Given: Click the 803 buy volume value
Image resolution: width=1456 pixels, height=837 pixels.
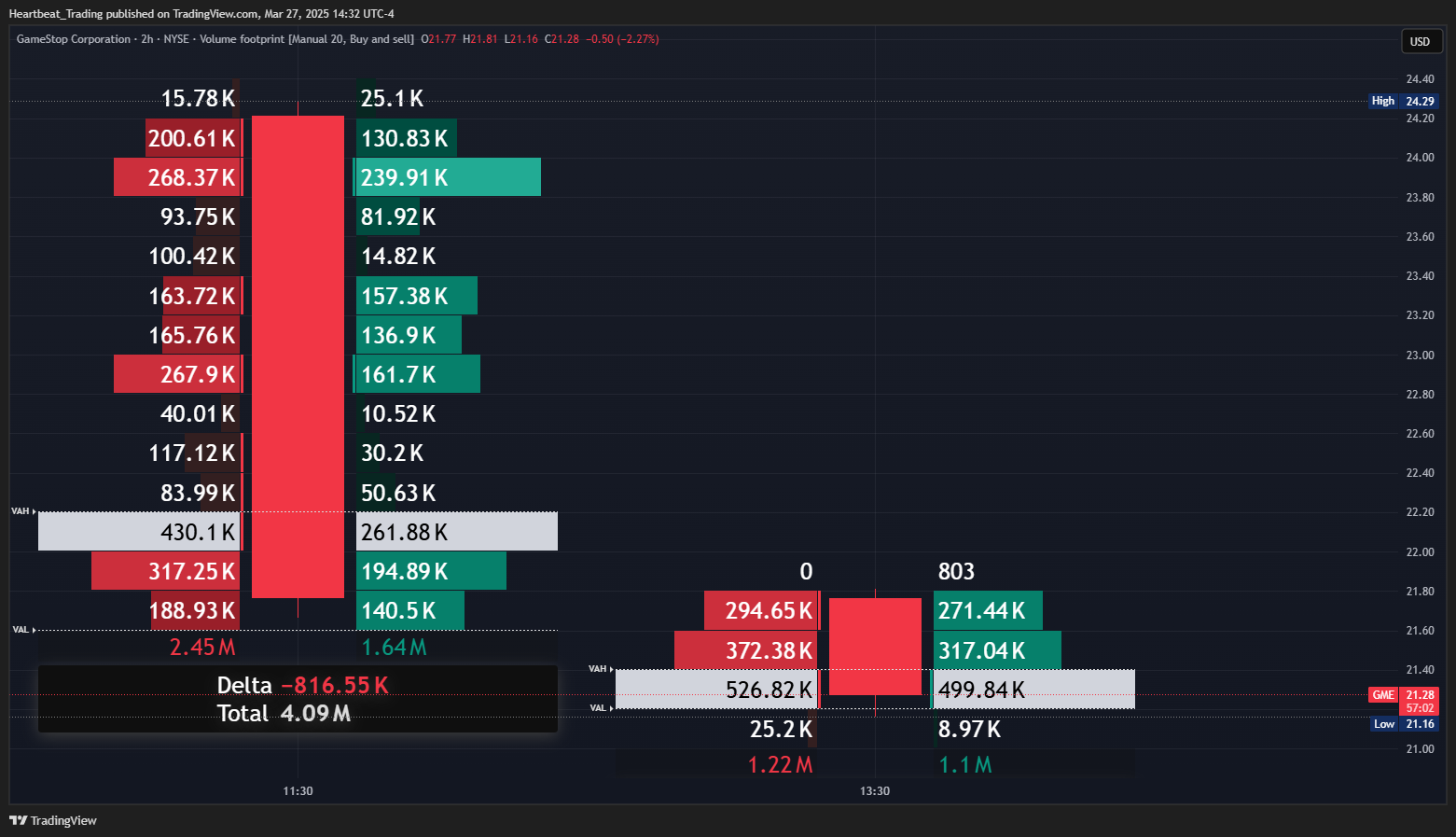Looking at the screenshot, I should pyautogui.click(x=956, y=571).
